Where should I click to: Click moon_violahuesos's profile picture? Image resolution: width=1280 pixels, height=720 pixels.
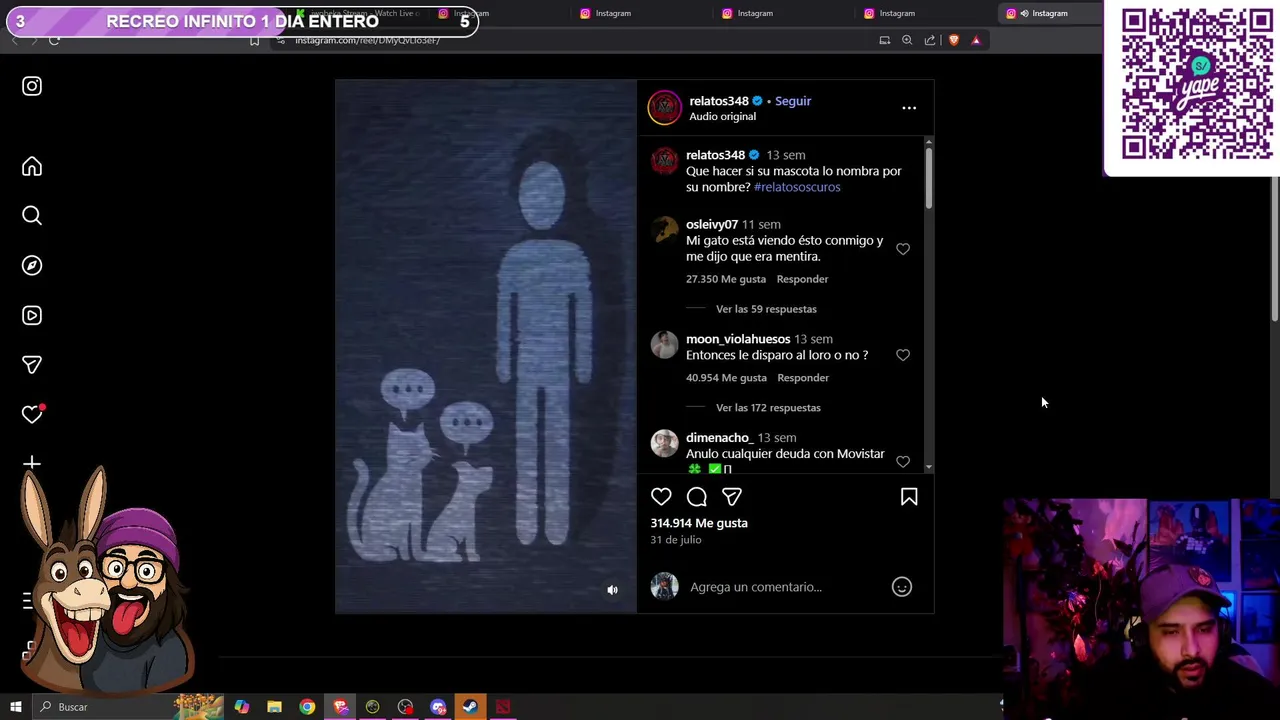coord(664,345)
